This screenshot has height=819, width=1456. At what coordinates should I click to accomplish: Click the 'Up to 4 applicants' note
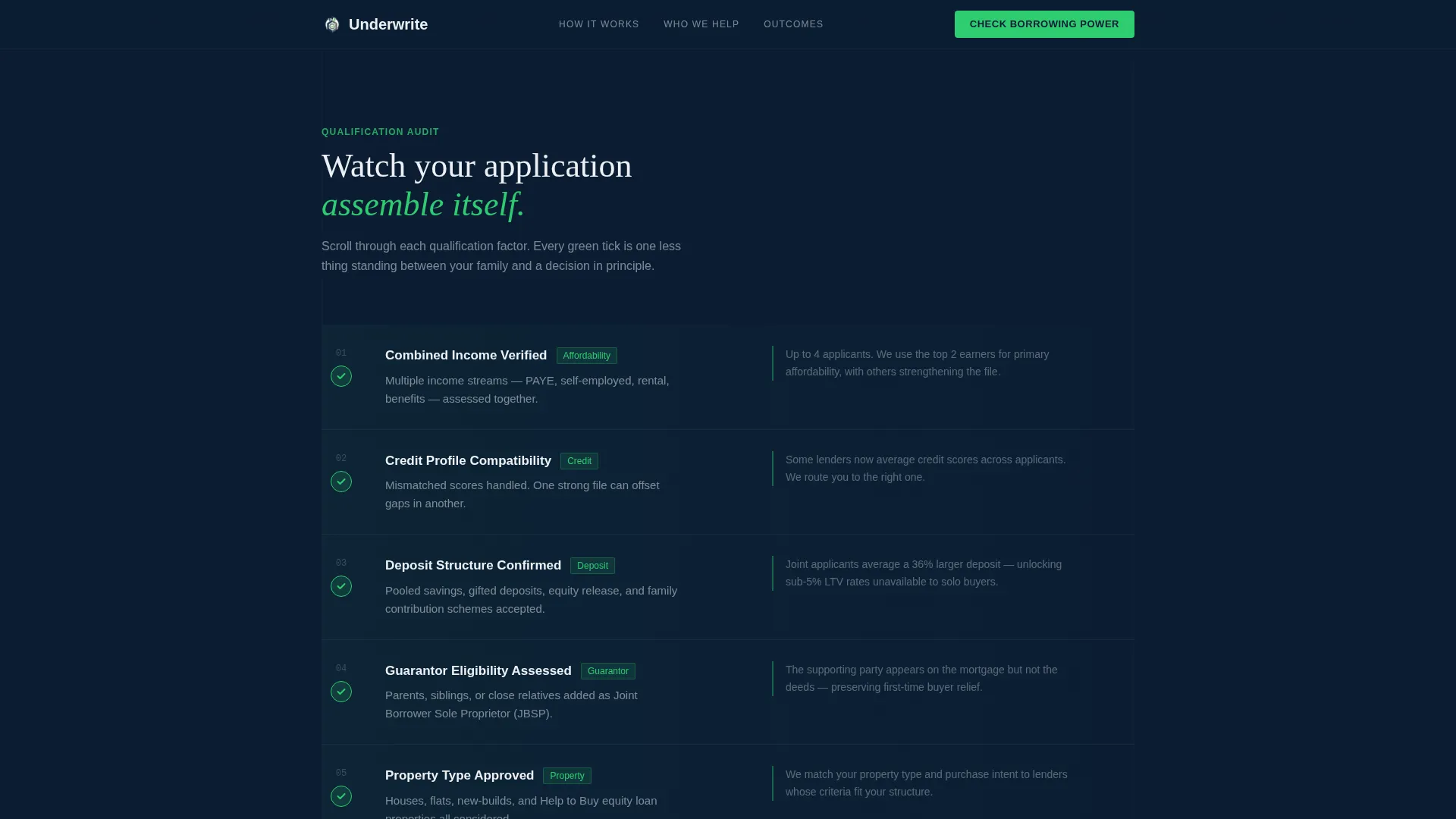click(x=918, y=363)
